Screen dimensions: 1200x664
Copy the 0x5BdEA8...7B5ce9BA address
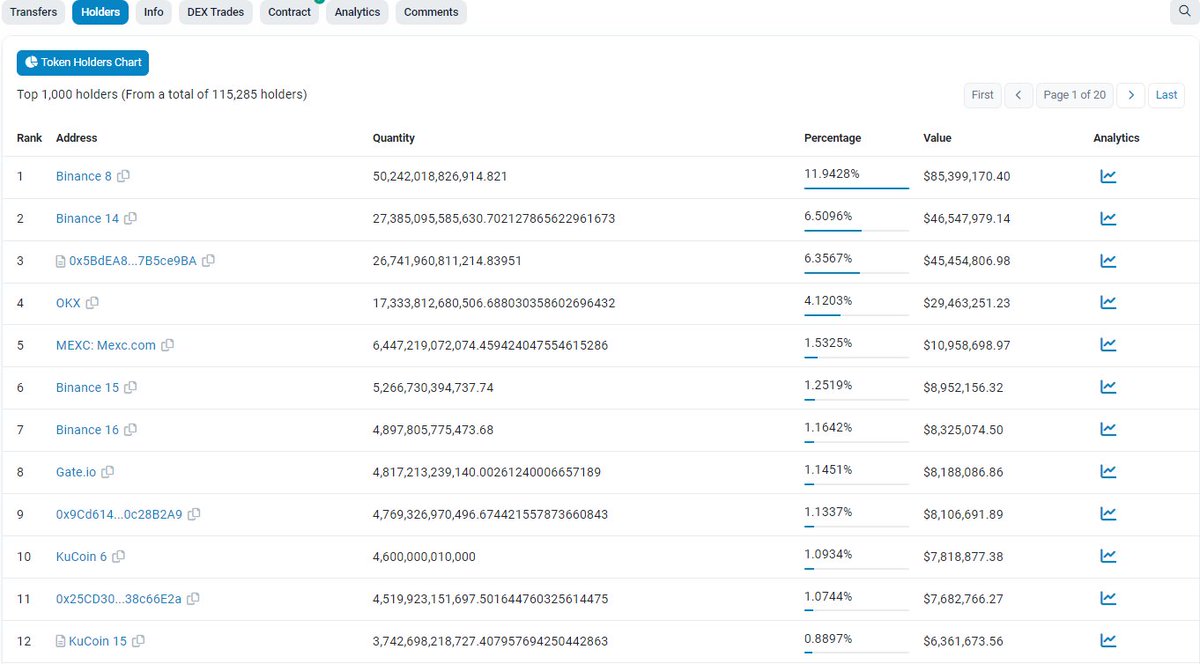208,261
